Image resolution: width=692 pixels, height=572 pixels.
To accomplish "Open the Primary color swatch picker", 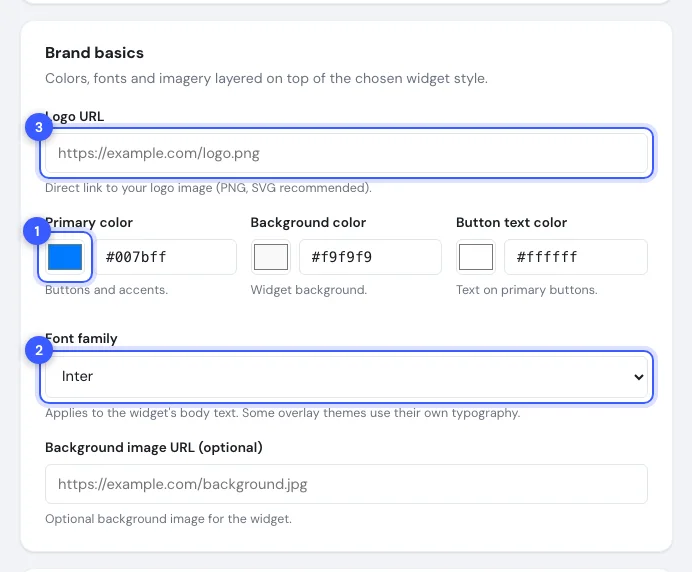I will click(x=65, y=257).
